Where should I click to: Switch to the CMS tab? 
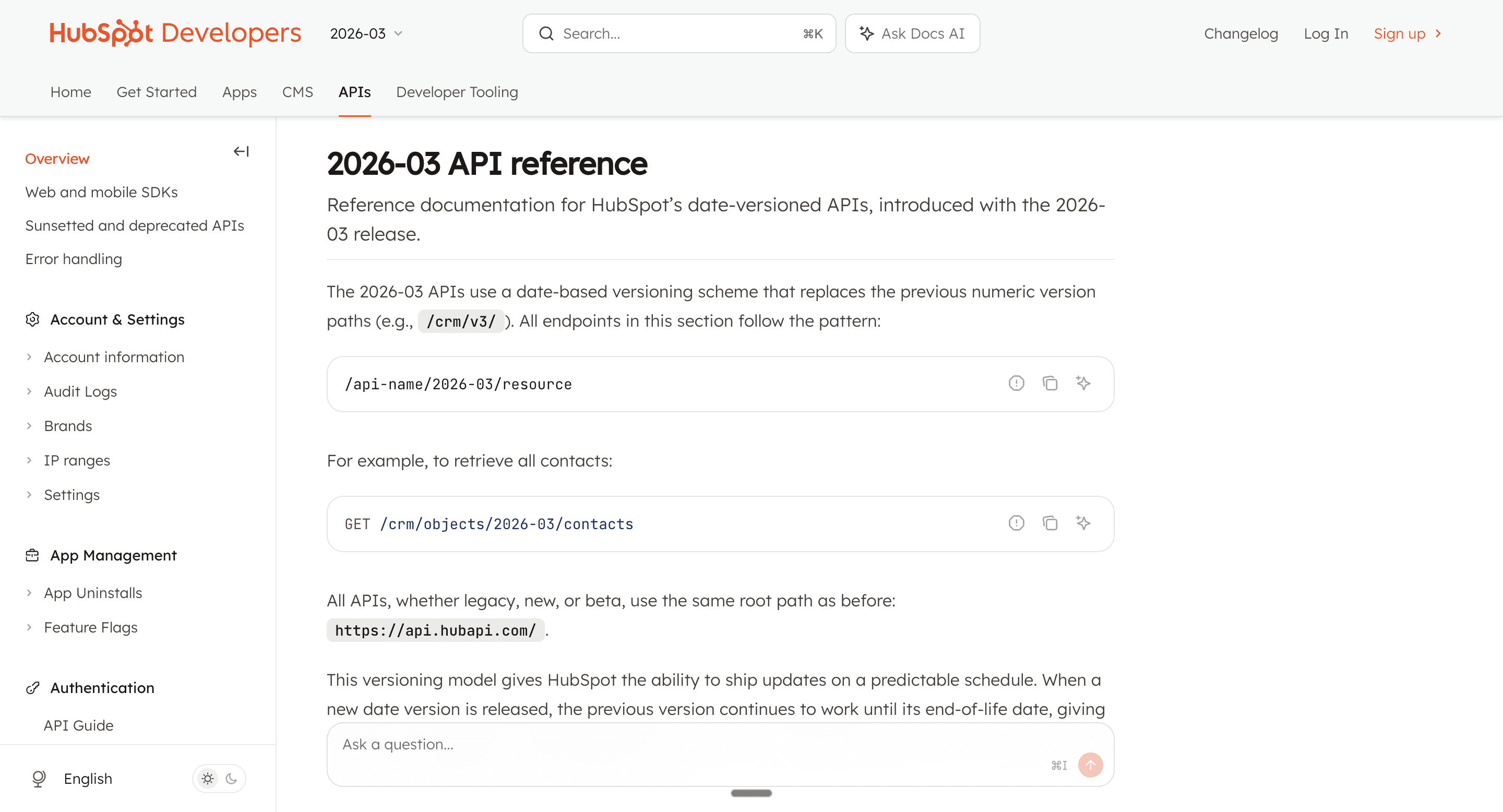[297, 92]
